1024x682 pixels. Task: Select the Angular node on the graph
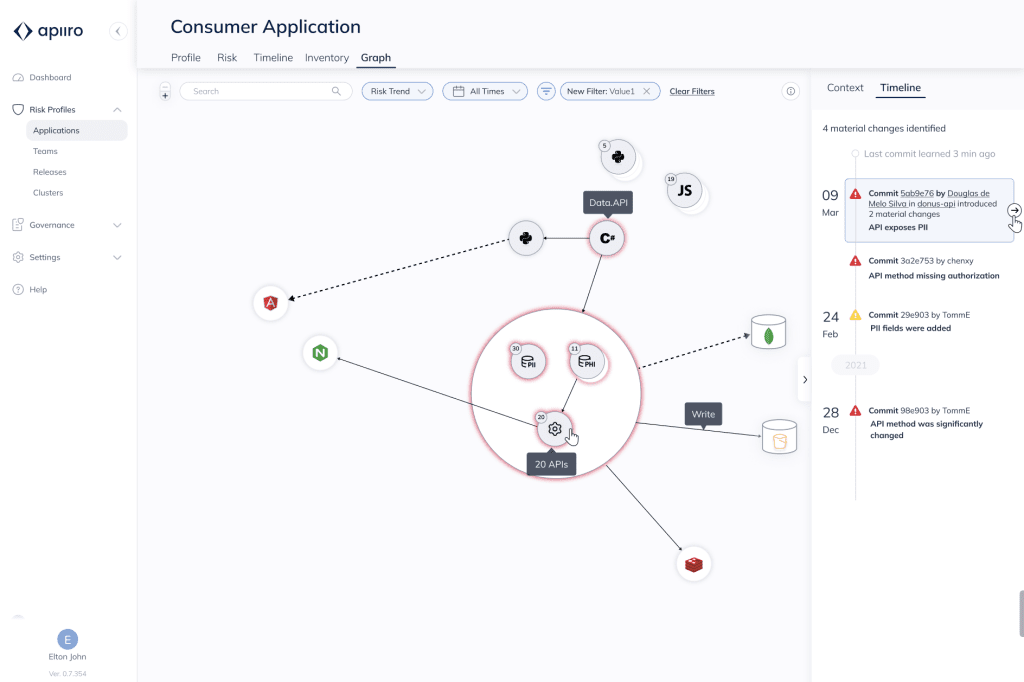(x=270, y=302)
